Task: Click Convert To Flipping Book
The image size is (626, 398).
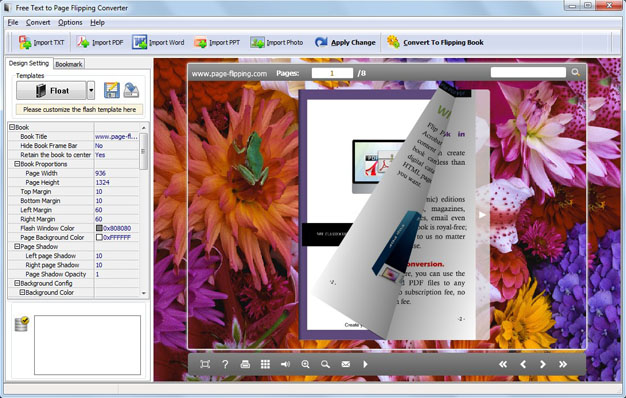Action: [435, 42]
